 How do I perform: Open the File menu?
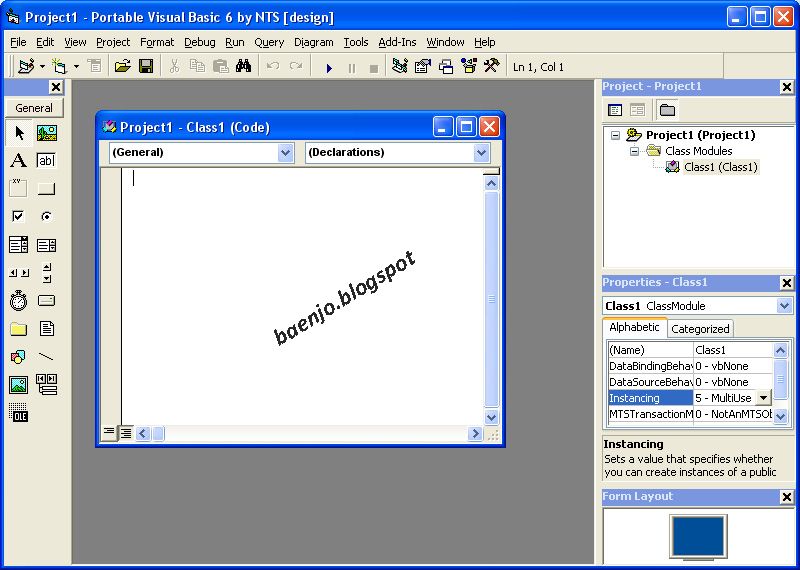click(x=18, y=42)
